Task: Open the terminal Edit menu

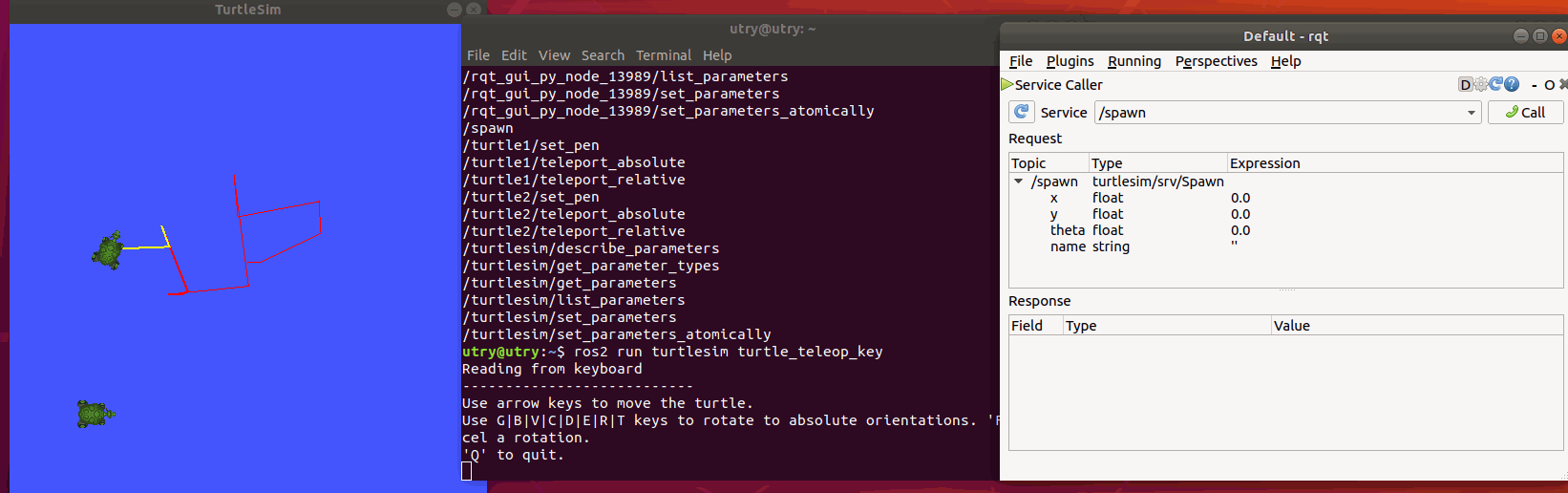Action: tap(514, 55)
